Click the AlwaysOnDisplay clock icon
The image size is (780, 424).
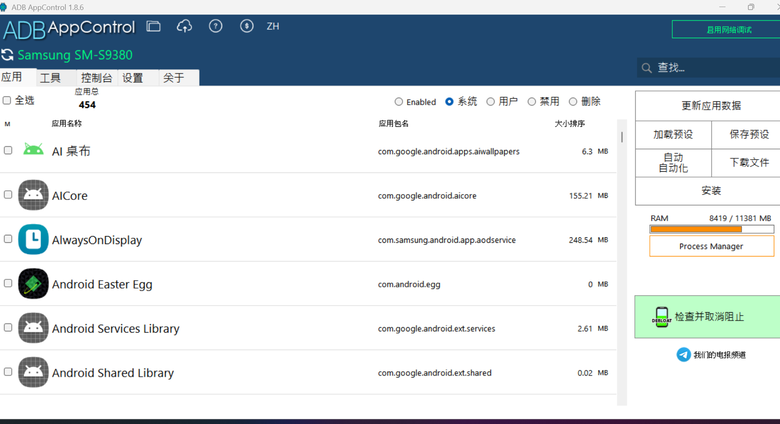(x=33, y=239)
